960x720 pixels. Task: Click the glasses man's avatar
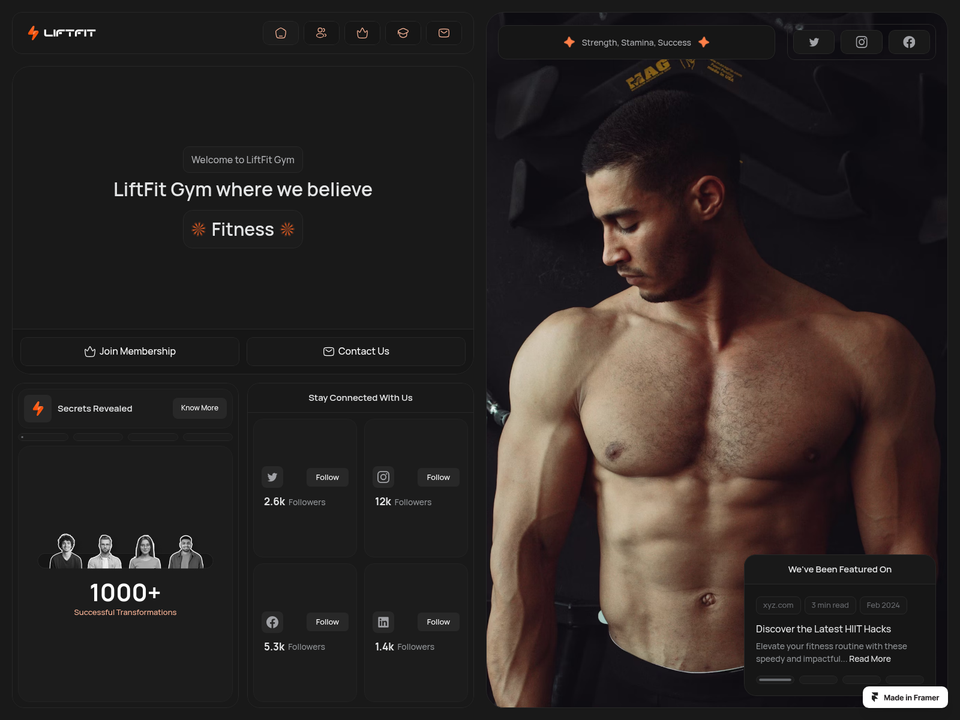(x=105, y=552)
